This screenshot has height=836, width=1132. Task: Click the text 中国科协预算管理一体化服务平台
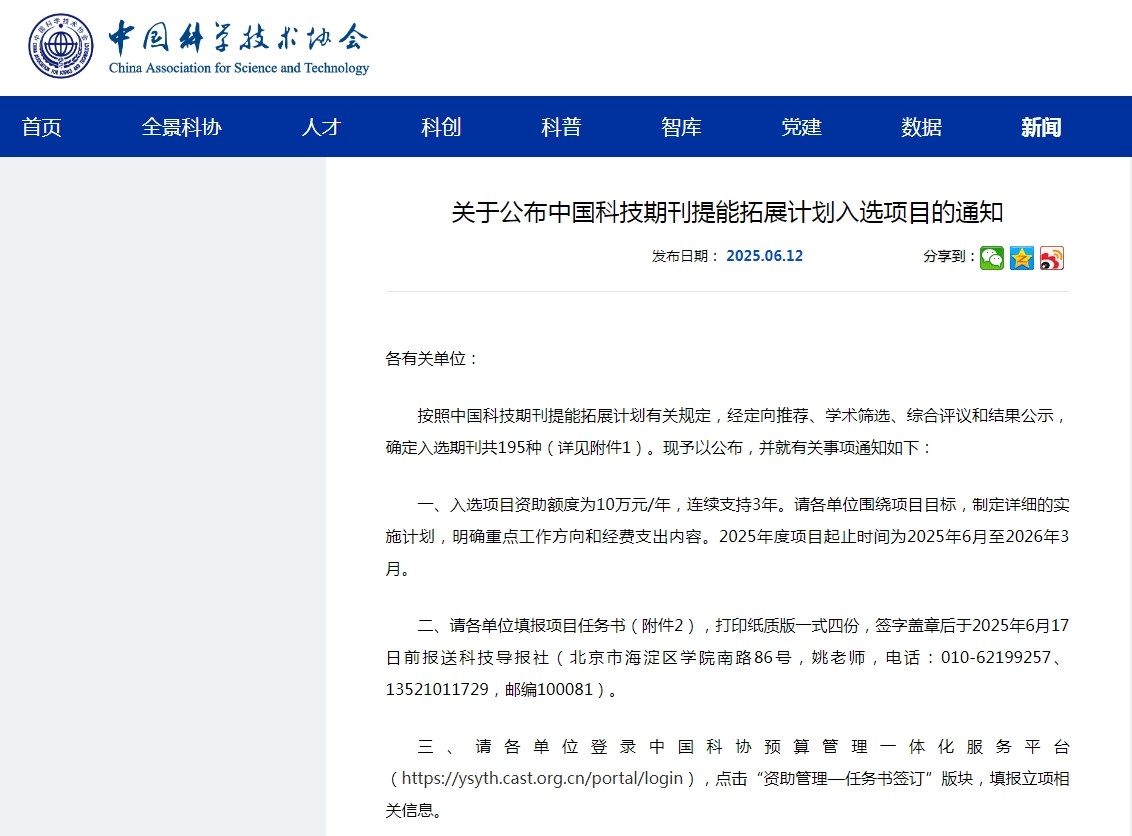pyautogui.click(x=859, y=746)
